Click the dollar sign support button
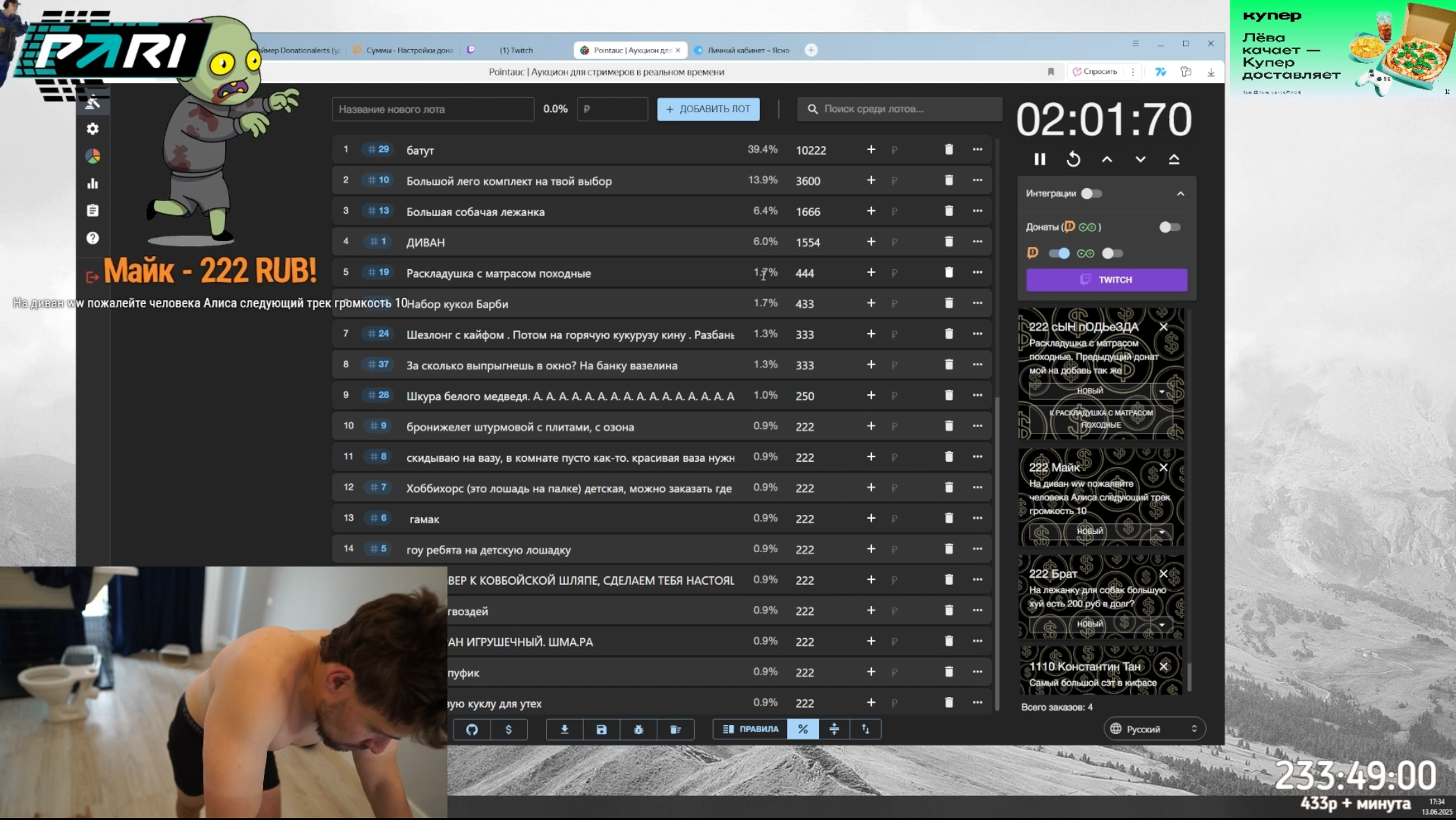The width and height of the screenshot is (1456, 820). [509, 729]
